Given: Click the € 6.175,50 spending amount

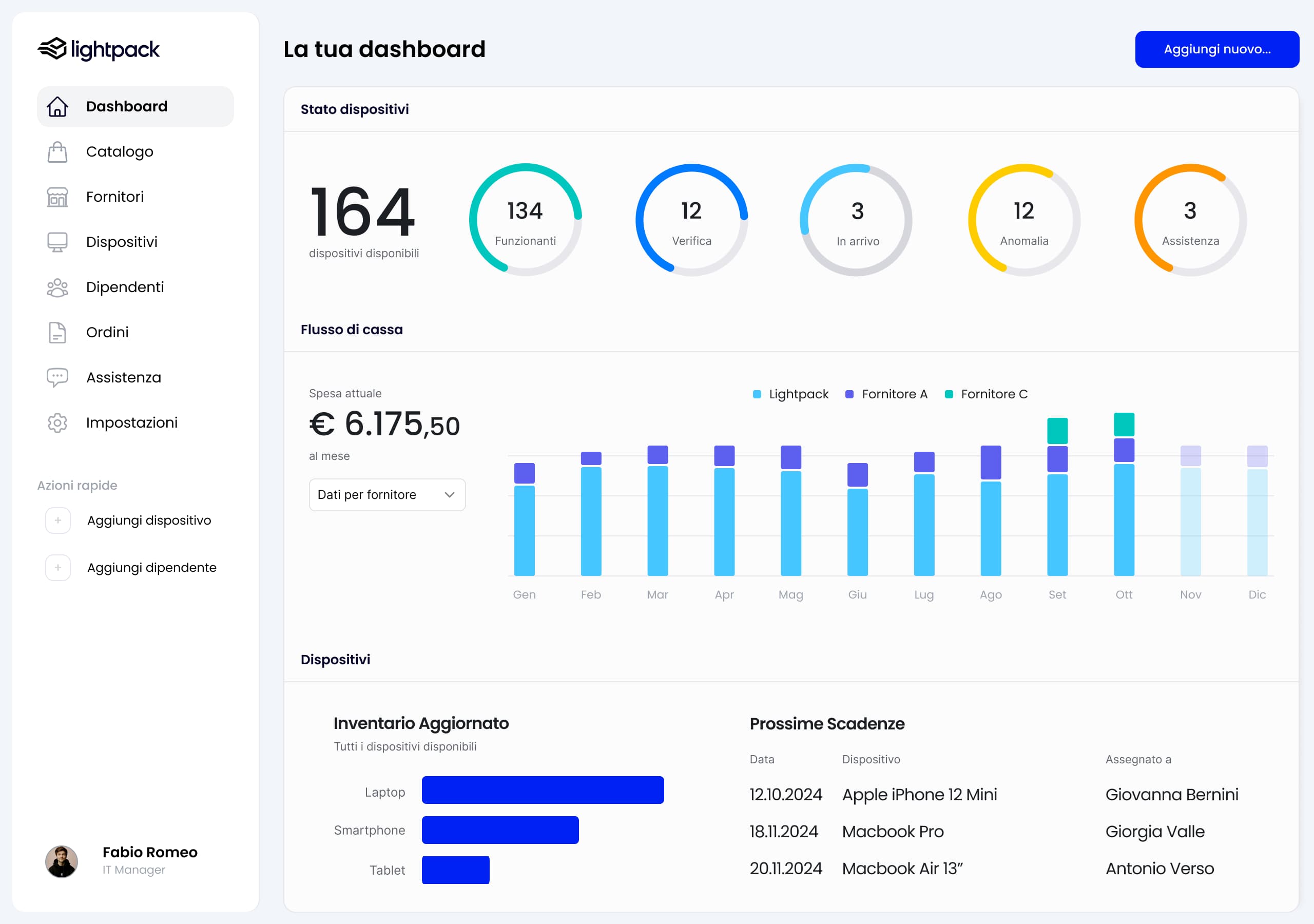Looking at the screenshot, I should (x=384, y=424).
